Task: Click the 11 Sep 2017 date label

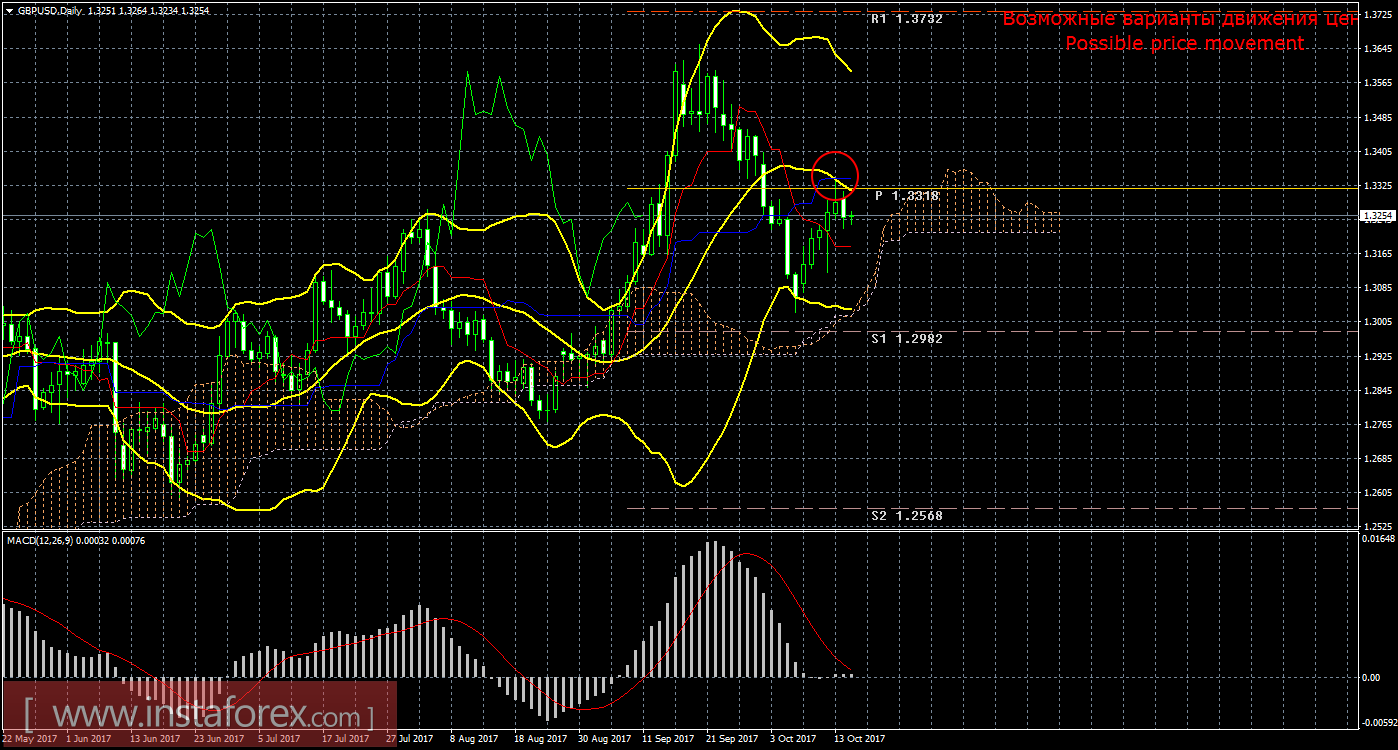Action: pos(667,739)
